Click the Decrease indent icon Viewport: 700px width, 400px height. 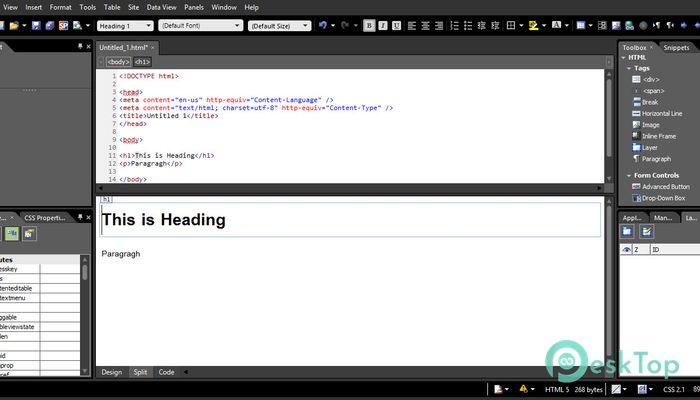482,26
